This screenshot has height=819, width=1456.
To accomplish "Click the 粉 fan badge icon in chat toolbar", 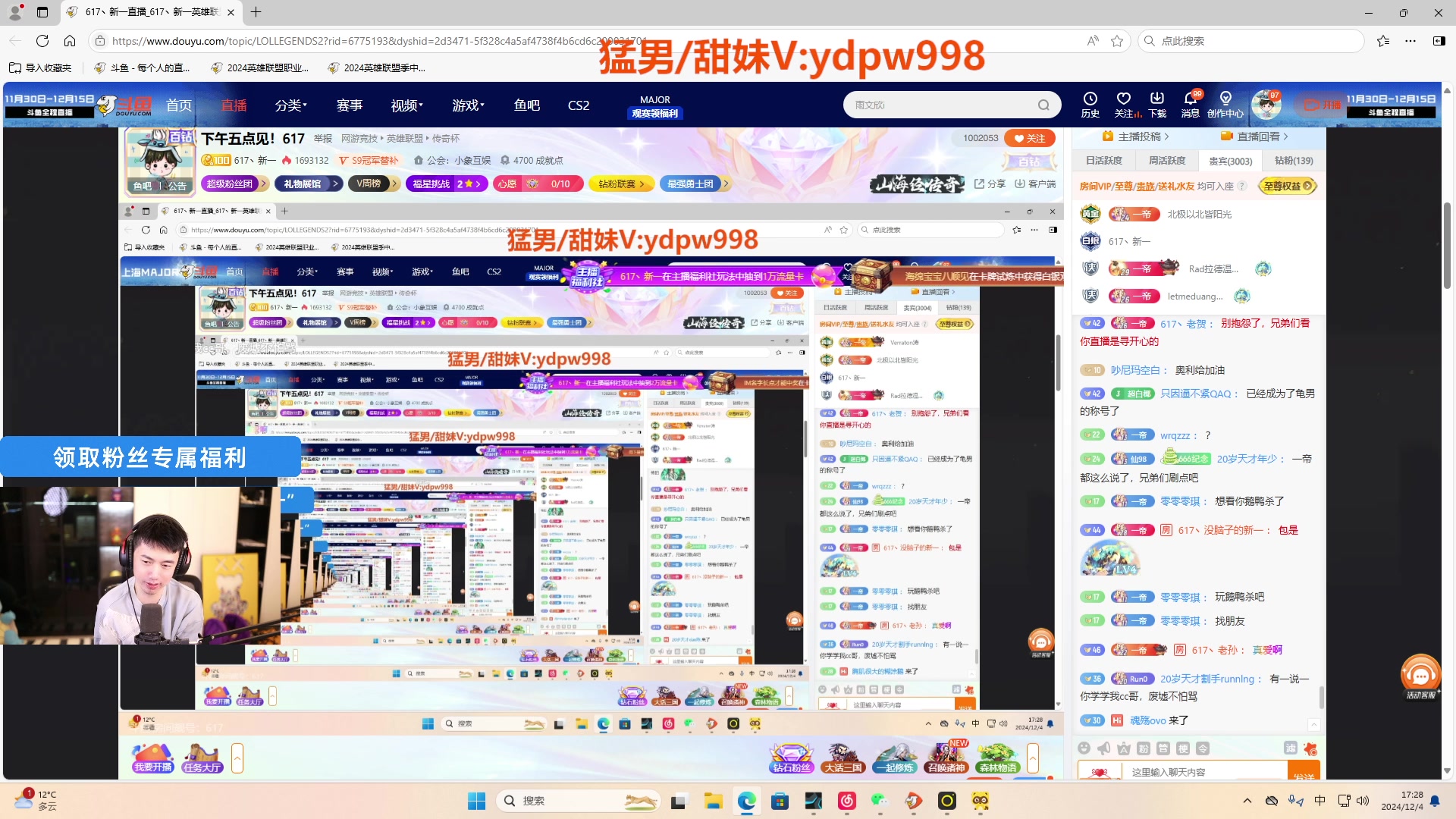I will [x=1144, y=748].
